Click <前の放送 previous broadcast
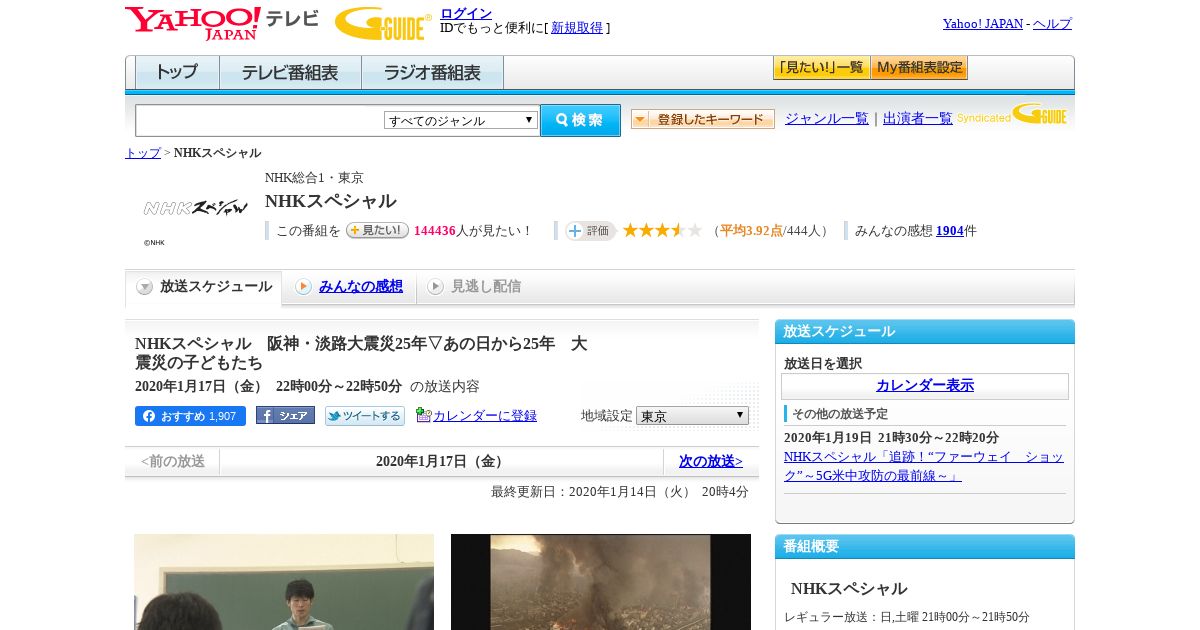The width and height of the screenshot is (1200, 630). click(x=172, y=462)
